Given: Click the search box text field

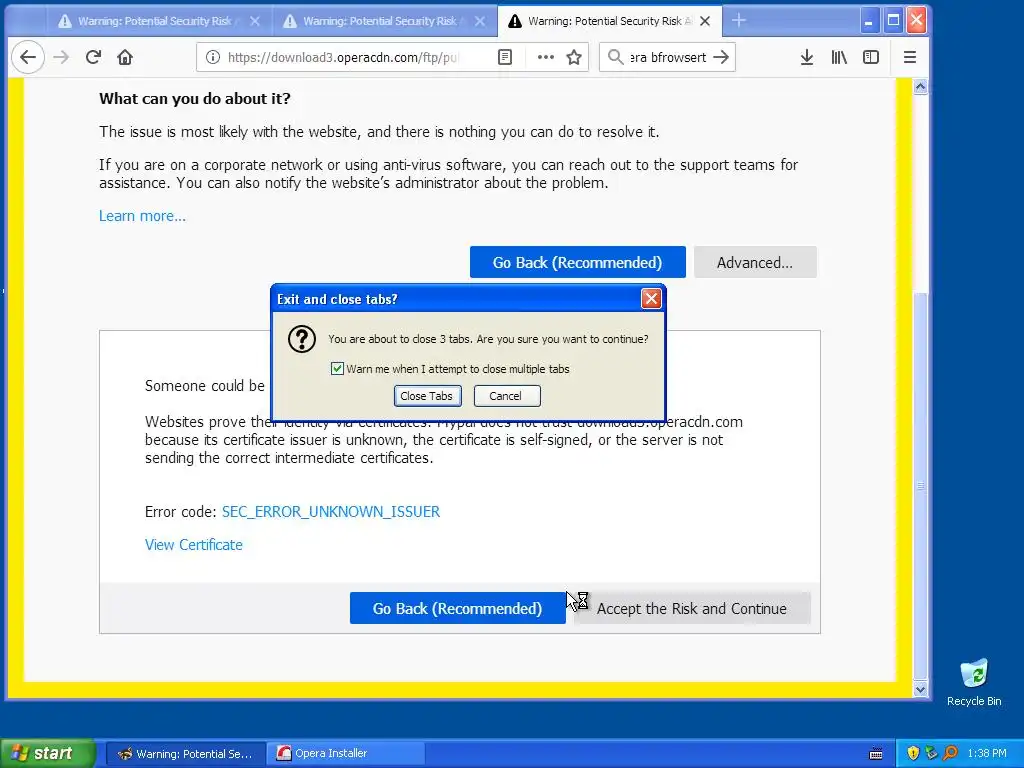Looking at the screenshot, I should pos(667,57).
